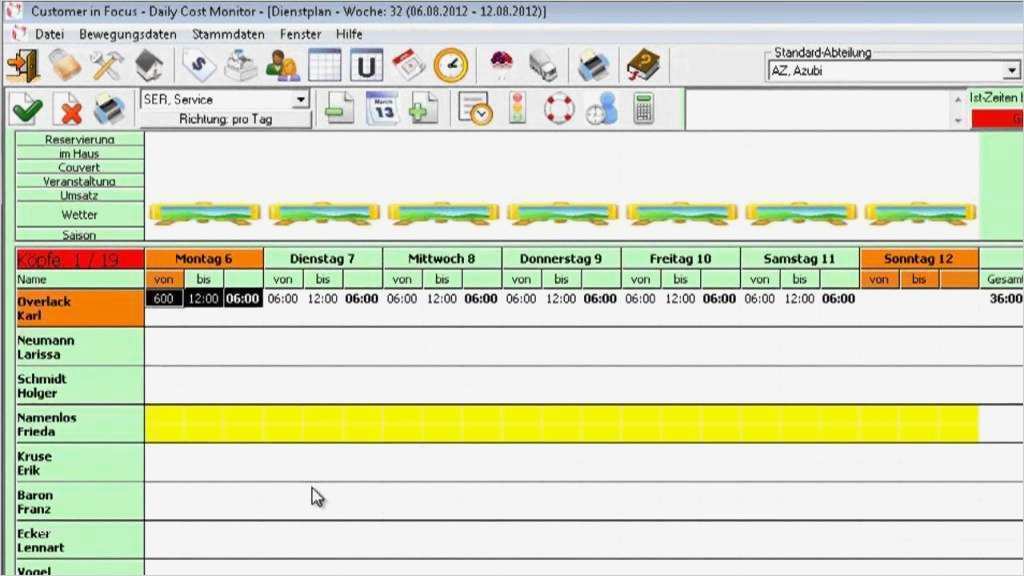Select the Urlaub 'U' toolbar icon
The width and height of the screenshot is (1024, 576).
tap(366, 64)
